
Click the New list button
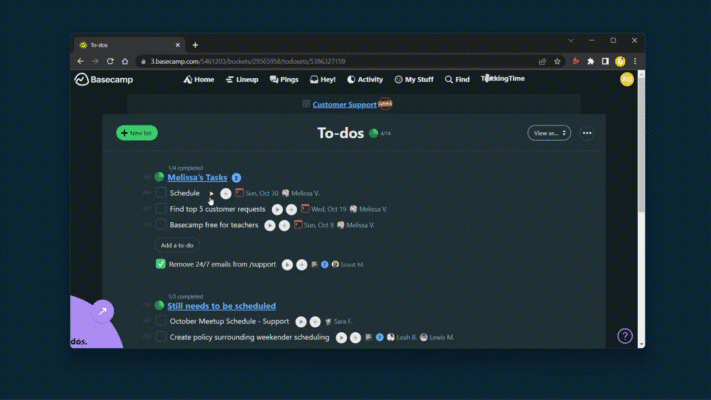click(x=137, y=133)
